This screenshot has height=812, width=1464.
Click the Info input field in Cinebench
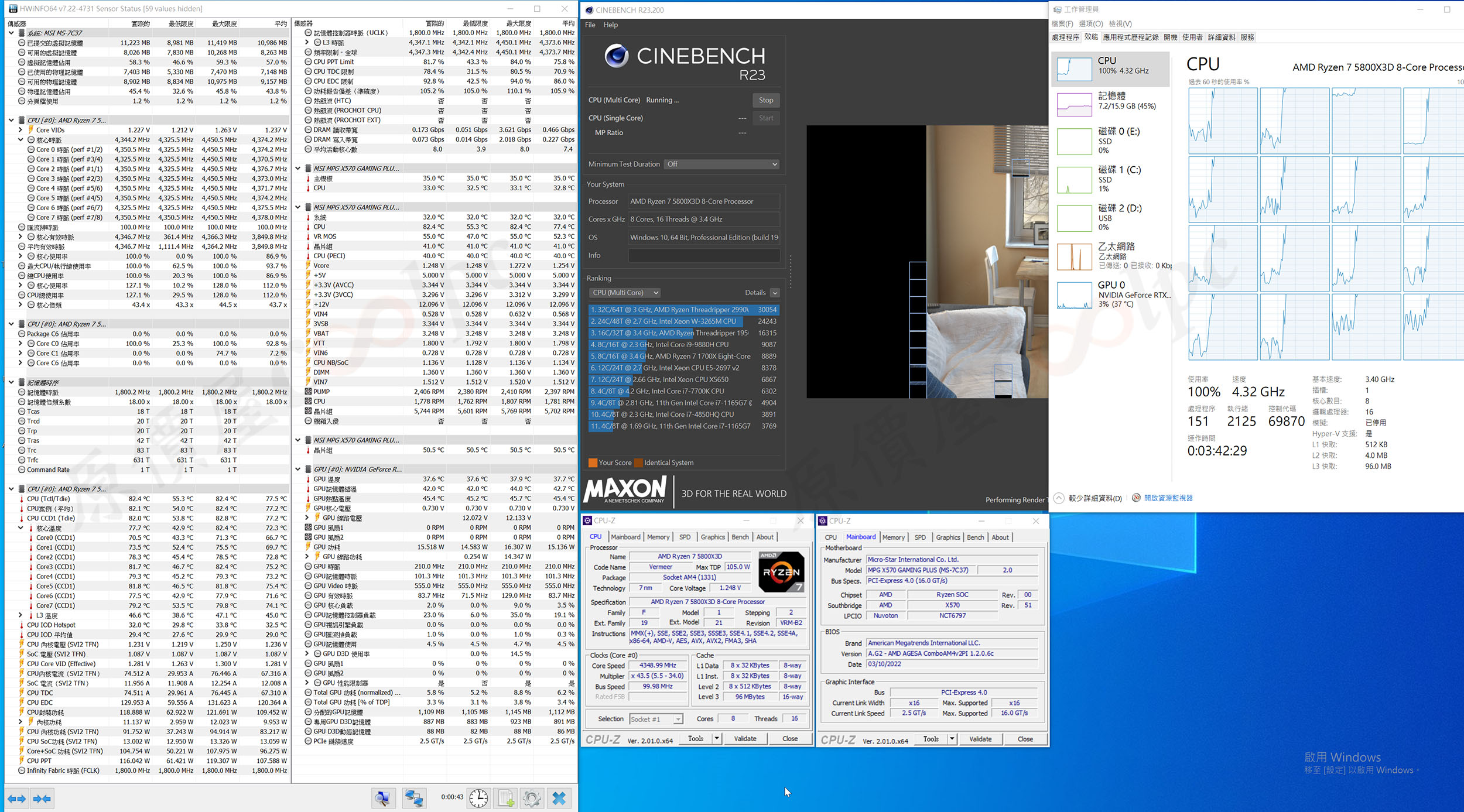[x=704, y=255]
